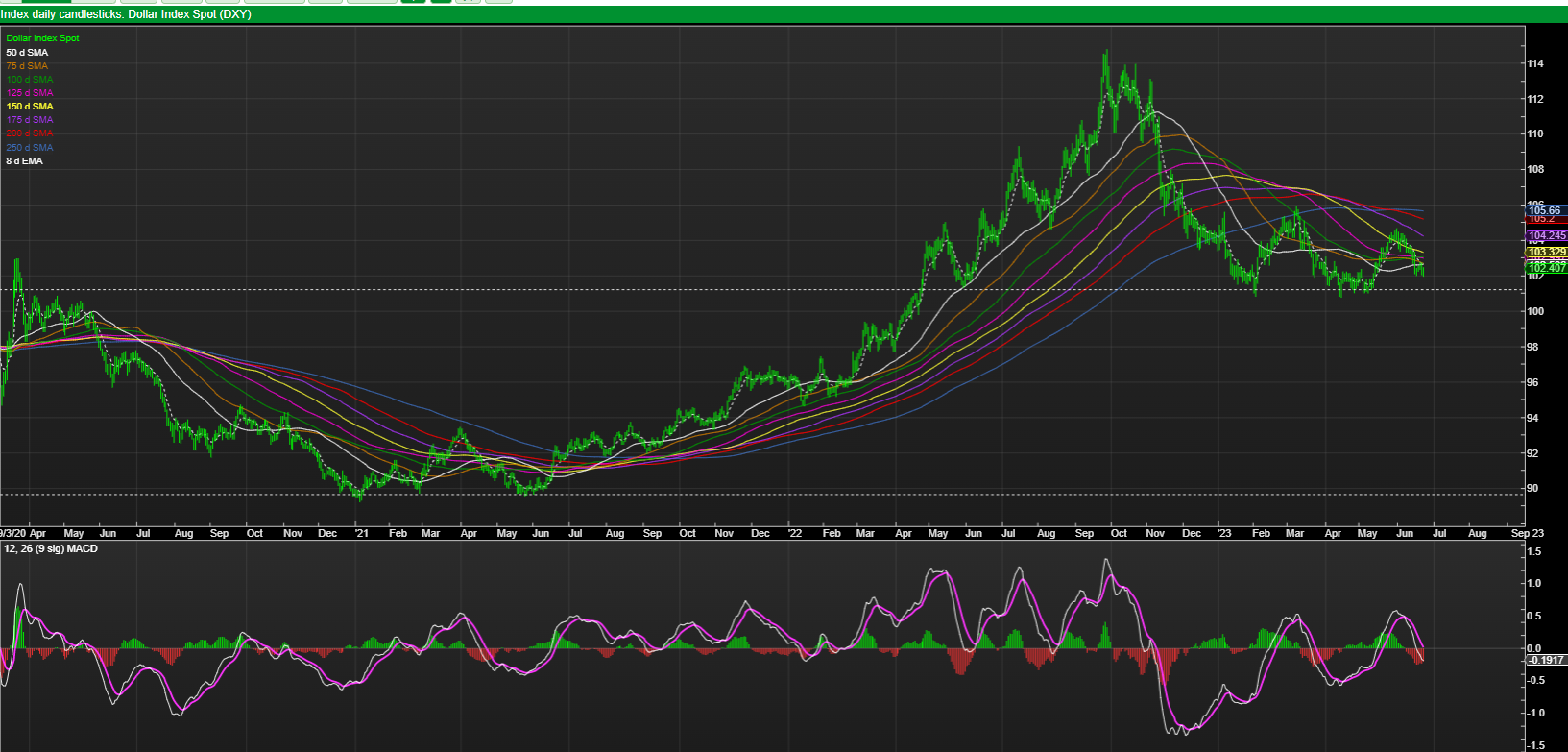Select the '250 d SMA' legend label
Screen dimensions: 1568x752
pyautogui.click(x=30, y=148)
